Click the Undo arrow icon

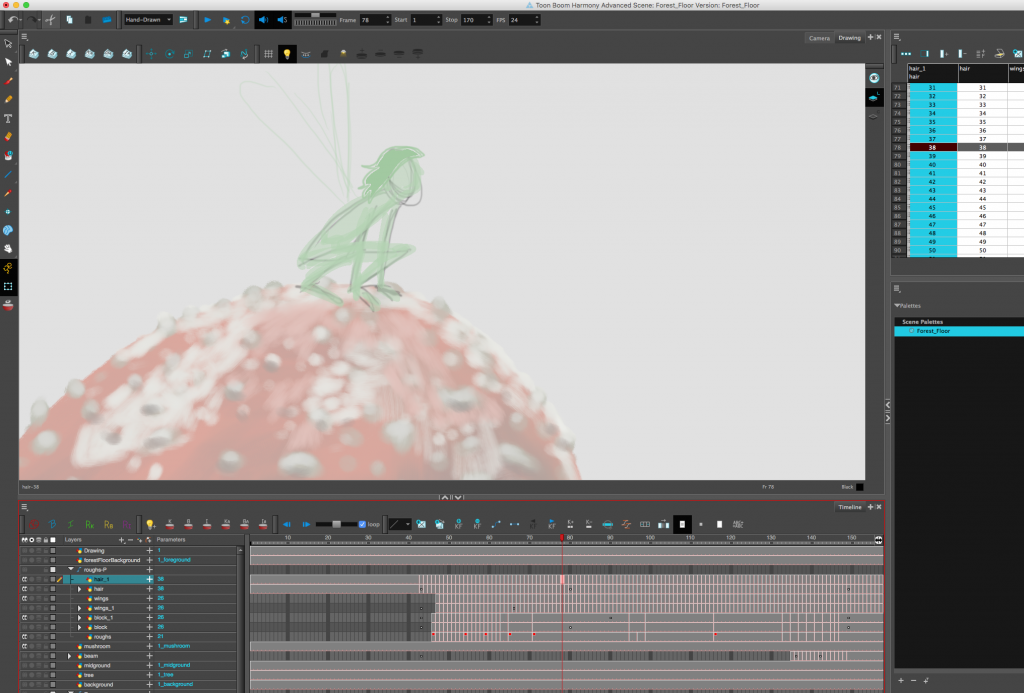(x=11, y=20)
